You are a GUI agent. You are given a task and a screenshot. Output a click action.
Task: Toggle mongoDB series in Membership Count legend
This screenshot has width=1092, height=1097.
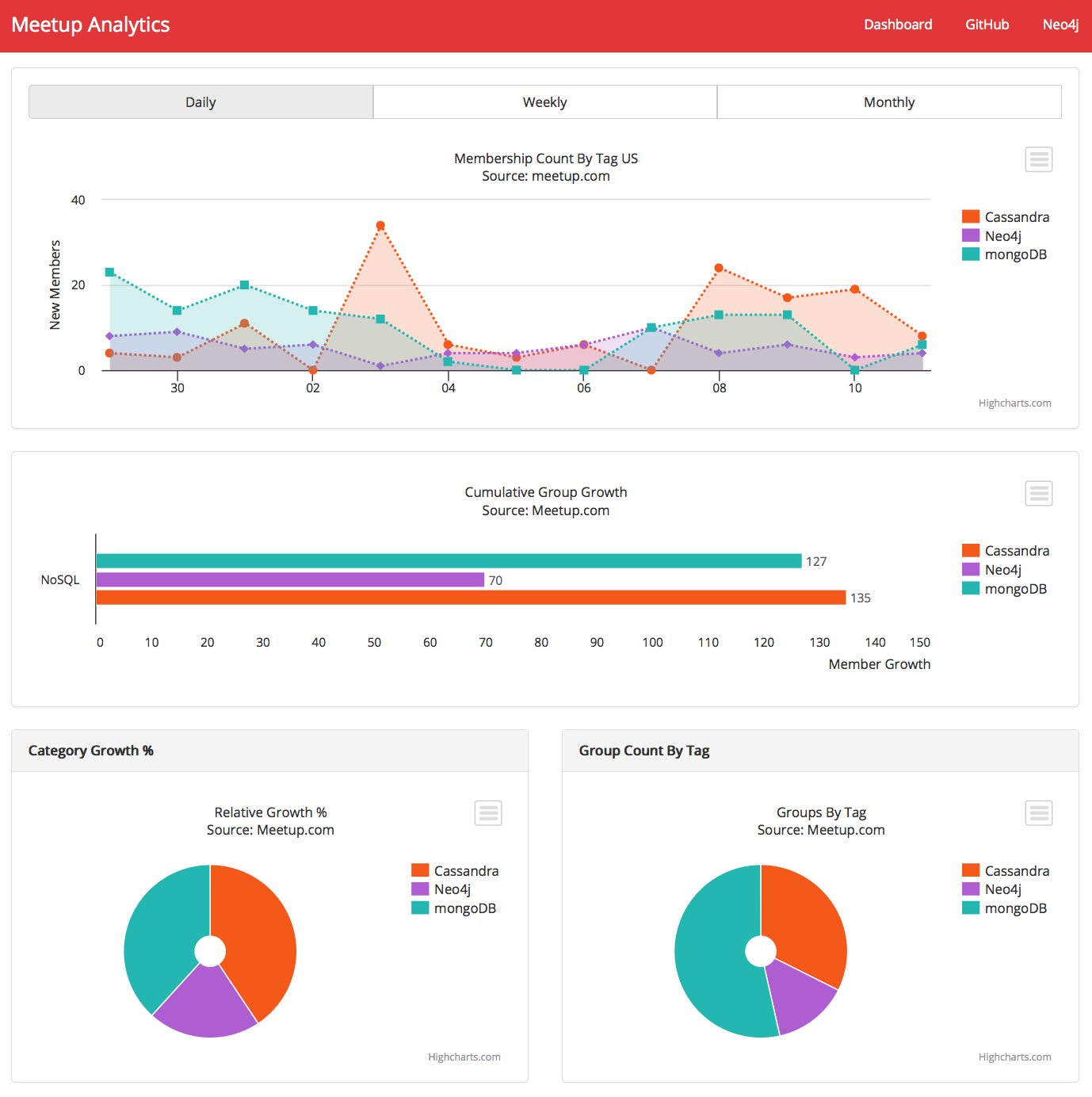coord(1005,254)
